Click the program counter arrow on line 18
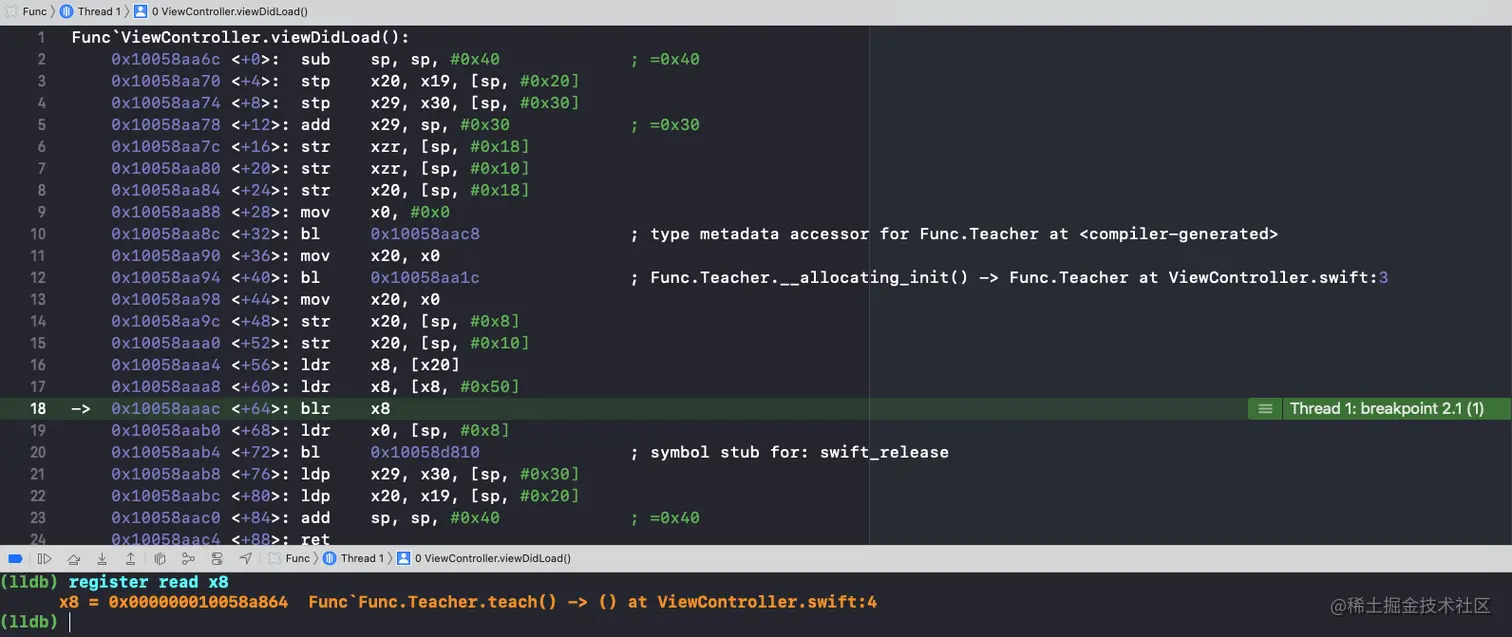Screen dimensions: 1512x637 81,409
